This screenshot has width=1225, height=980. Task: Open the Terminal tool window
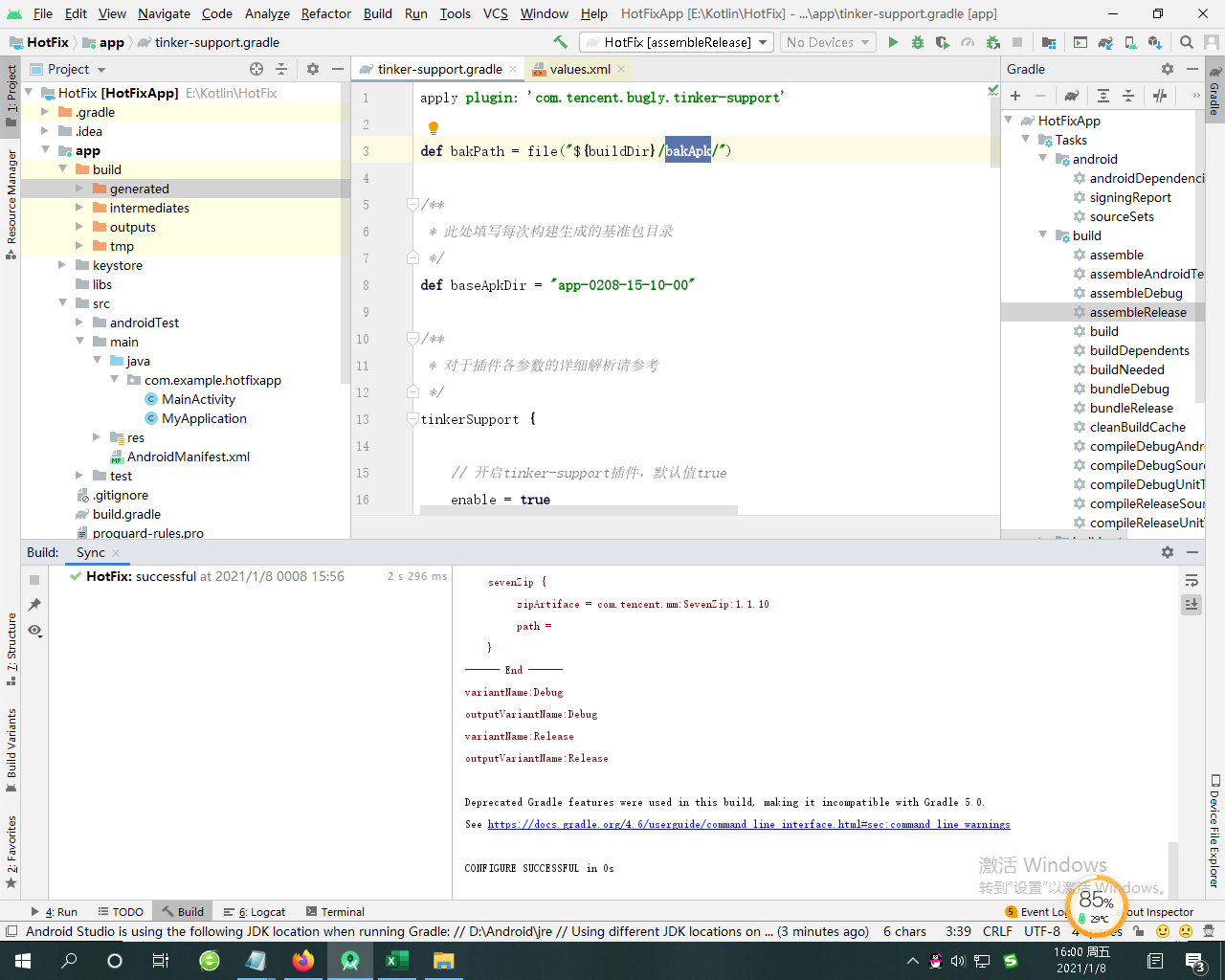click(x=335, y=912)
